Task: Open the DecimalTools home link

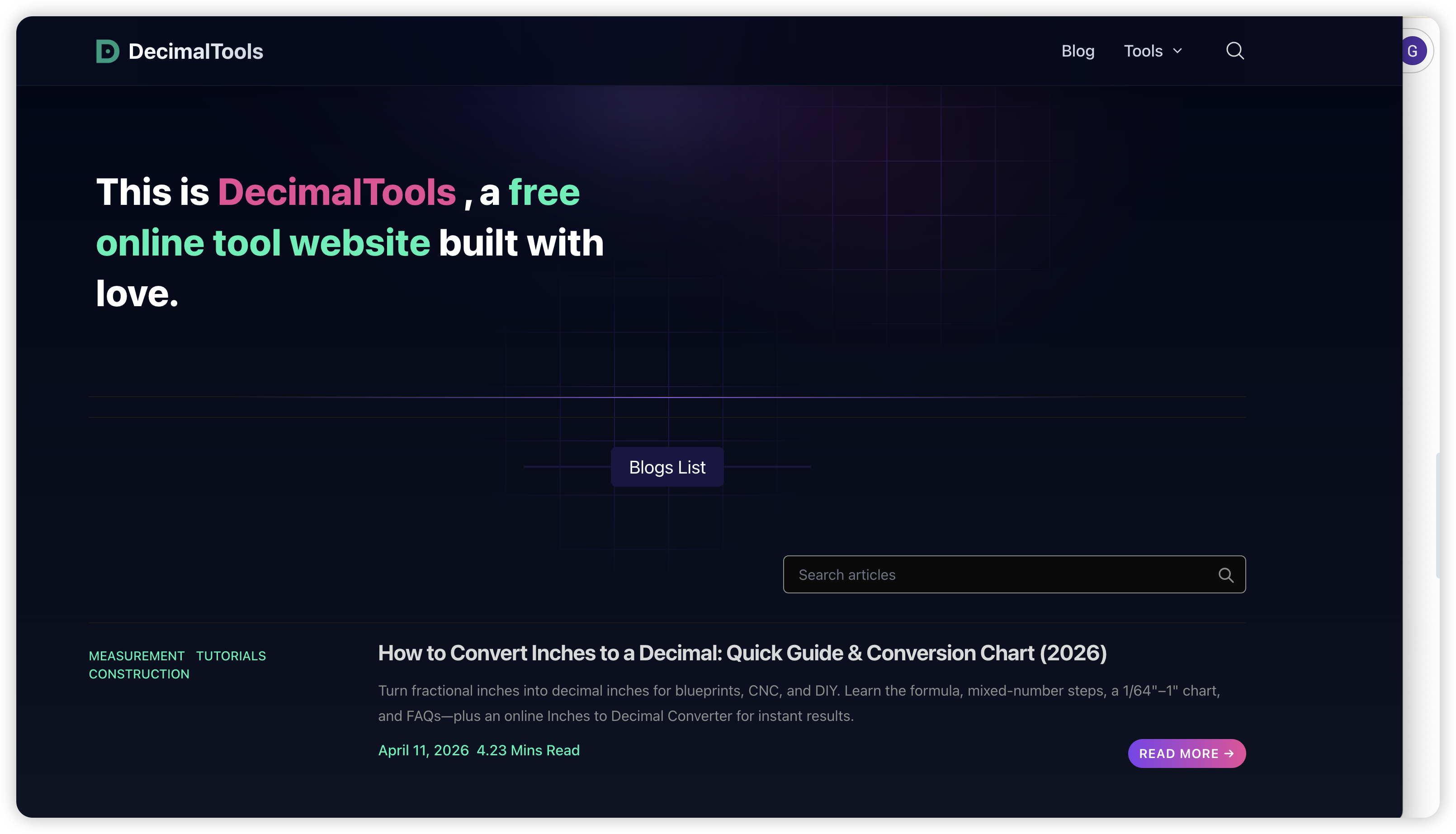Action: tap(180, 51)
